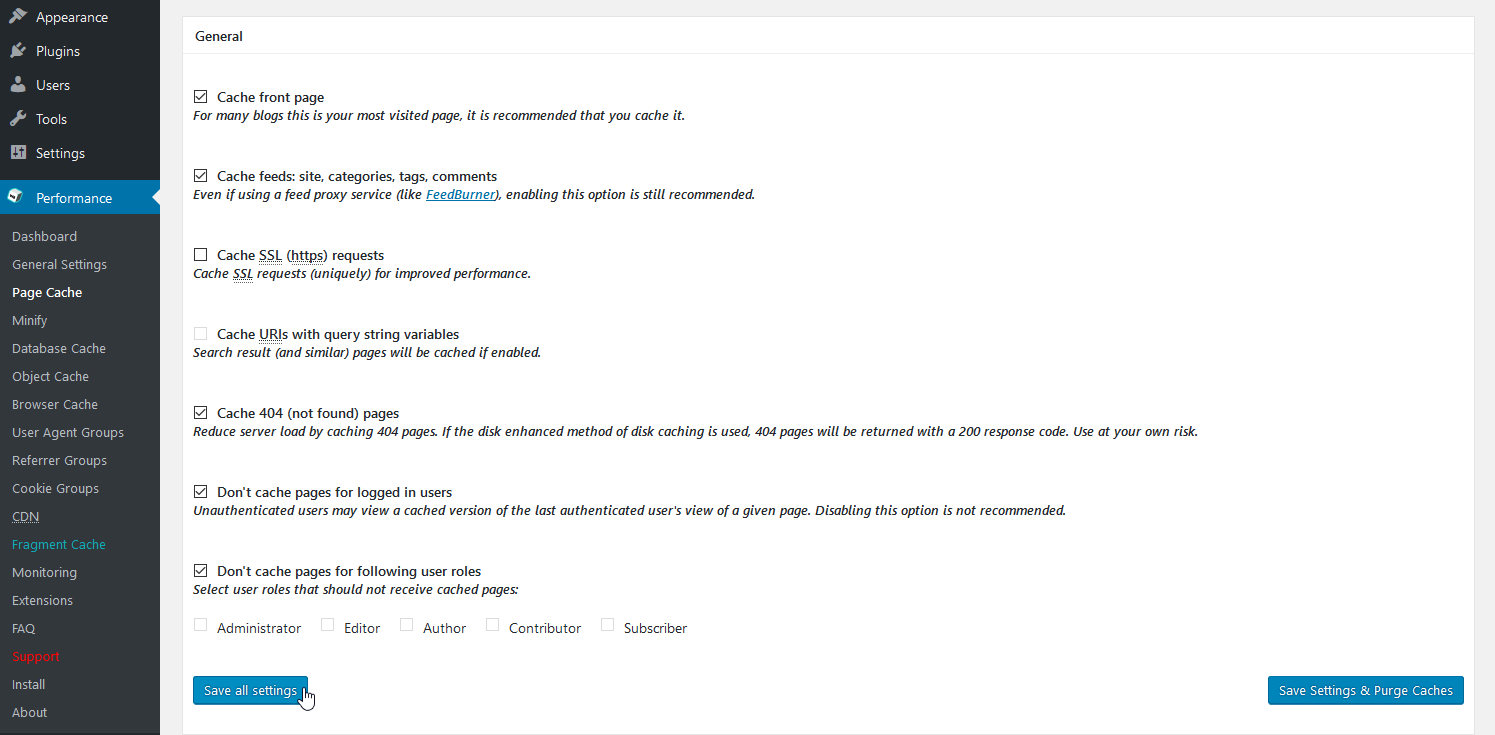Uncheck the Cache front page checkbox

(201, 97)
